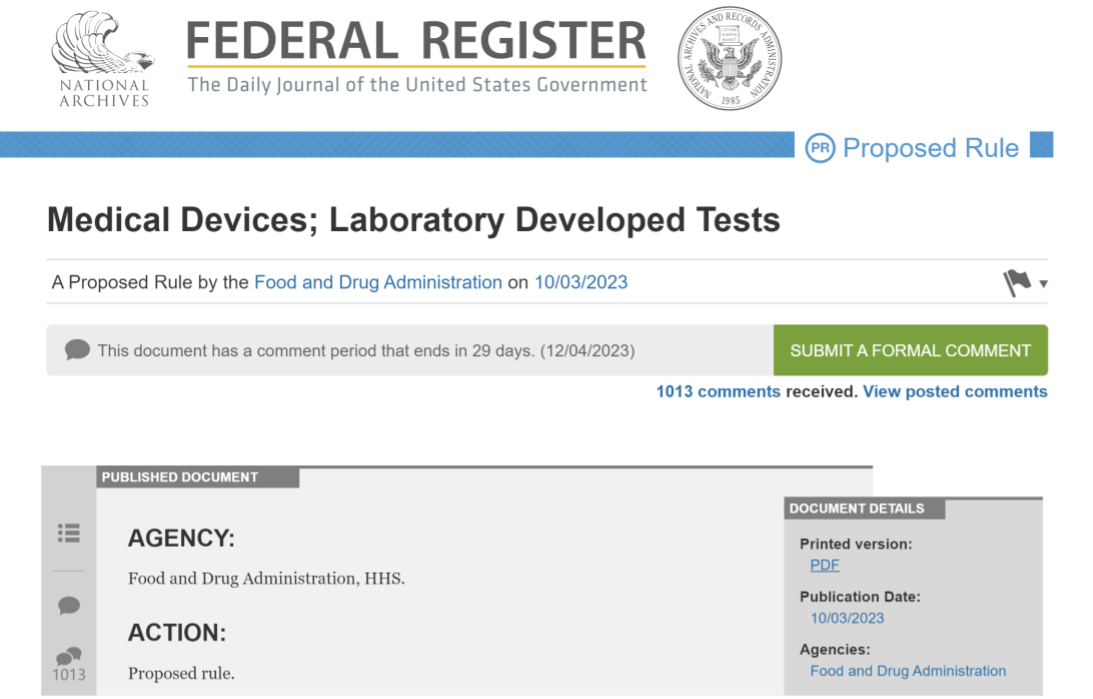The height and width of the screenshot is (699, 1093).
Task: Submit a formal comment
Action: (x=910, y=350)
